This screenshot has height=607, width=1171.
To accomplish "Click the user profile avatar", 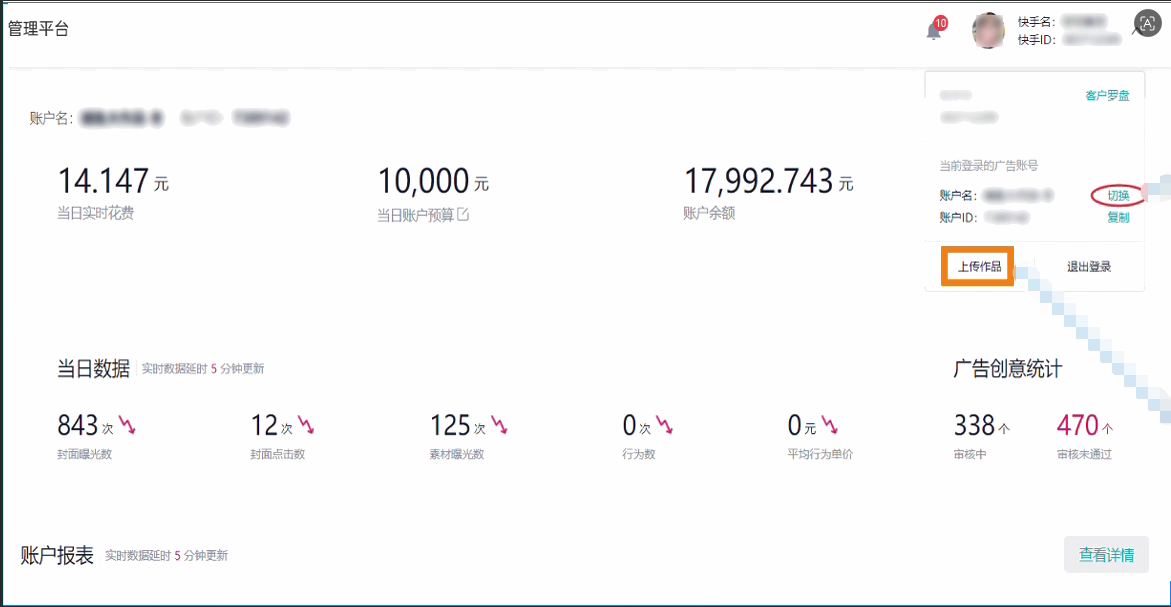I will coord(988,31).
